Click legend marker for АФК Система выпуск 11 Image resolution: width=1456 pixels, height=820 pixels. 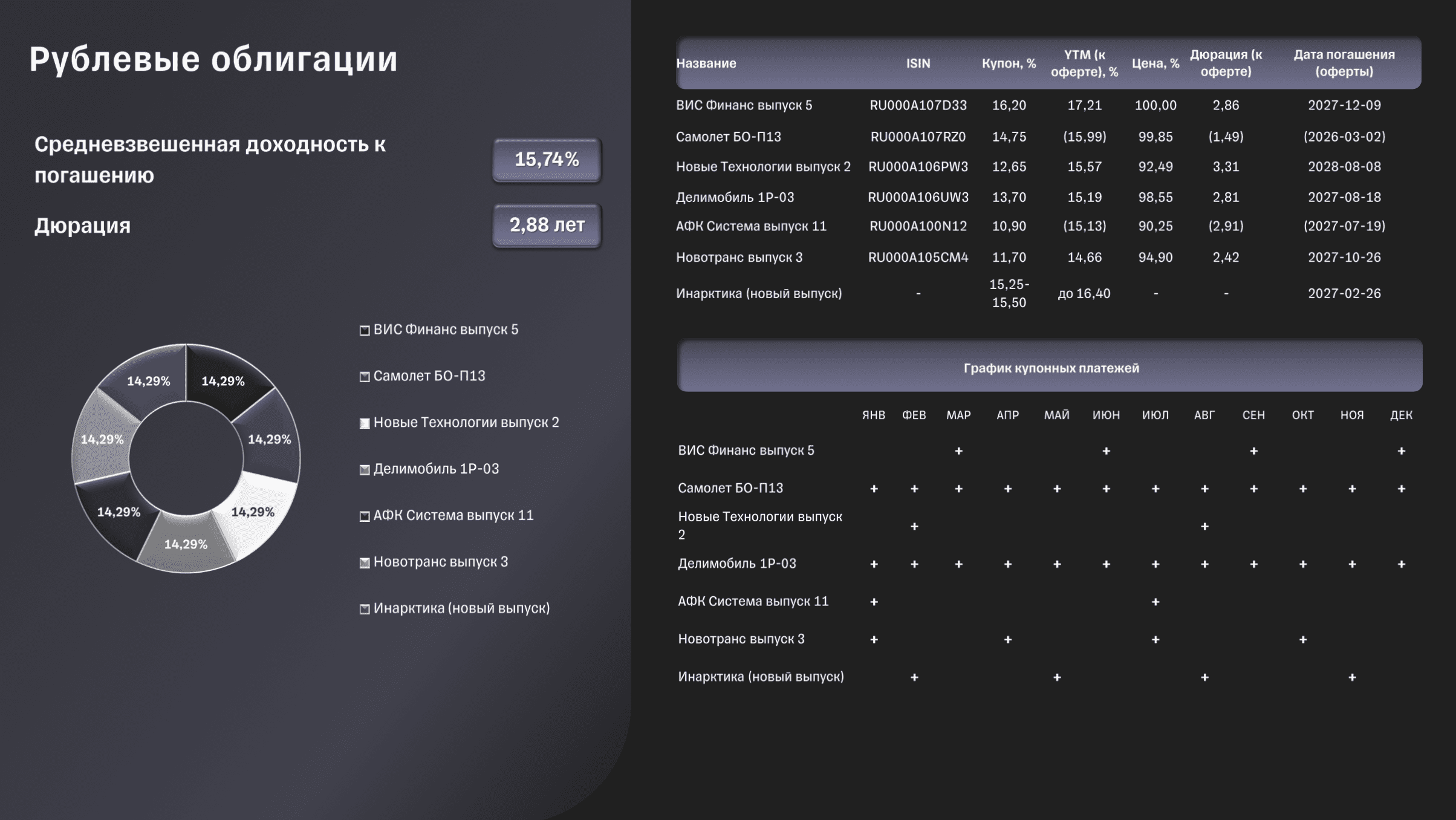coord(365,516)
